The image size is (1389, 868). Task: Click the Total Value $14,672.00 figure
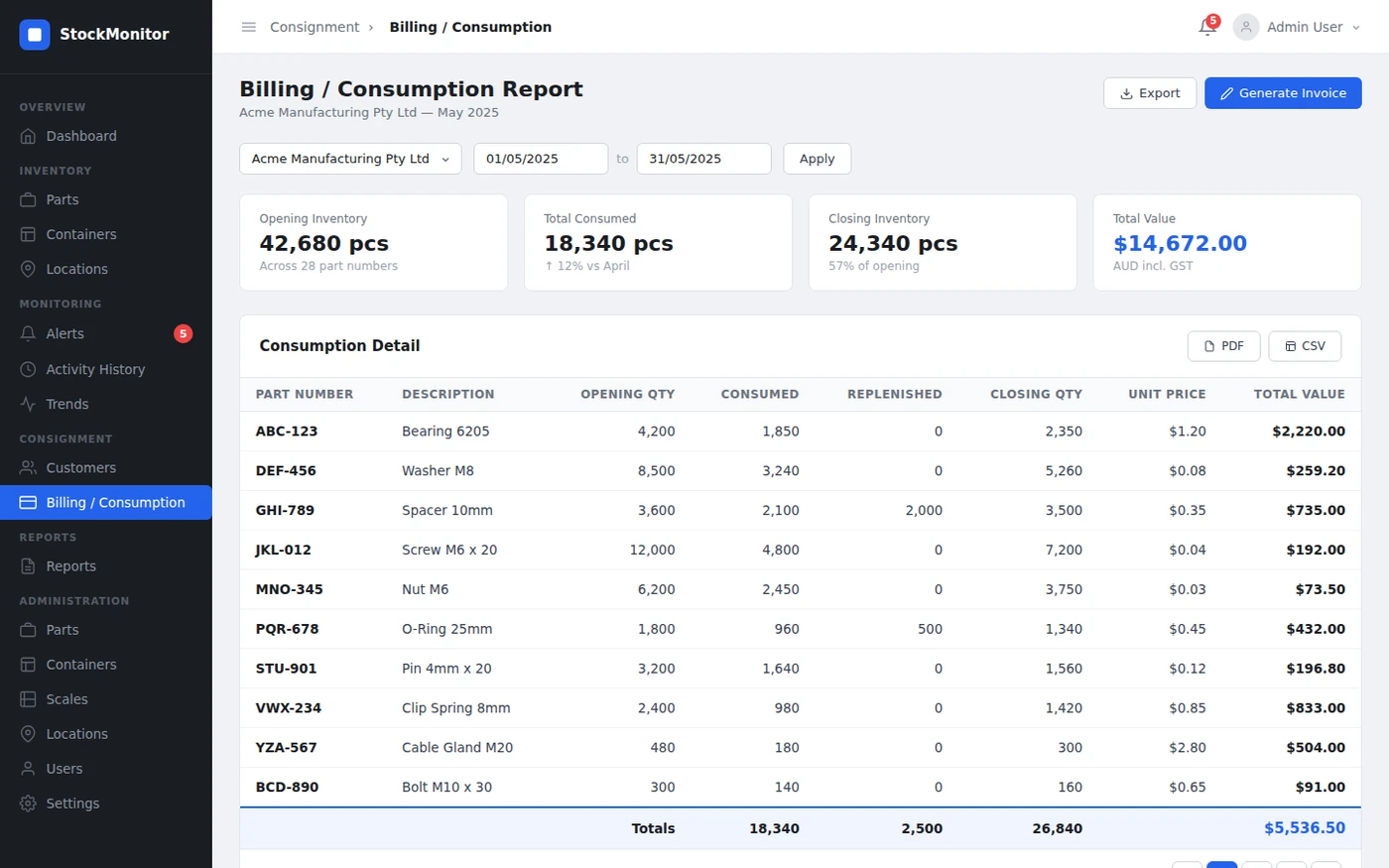(1180, 243)
